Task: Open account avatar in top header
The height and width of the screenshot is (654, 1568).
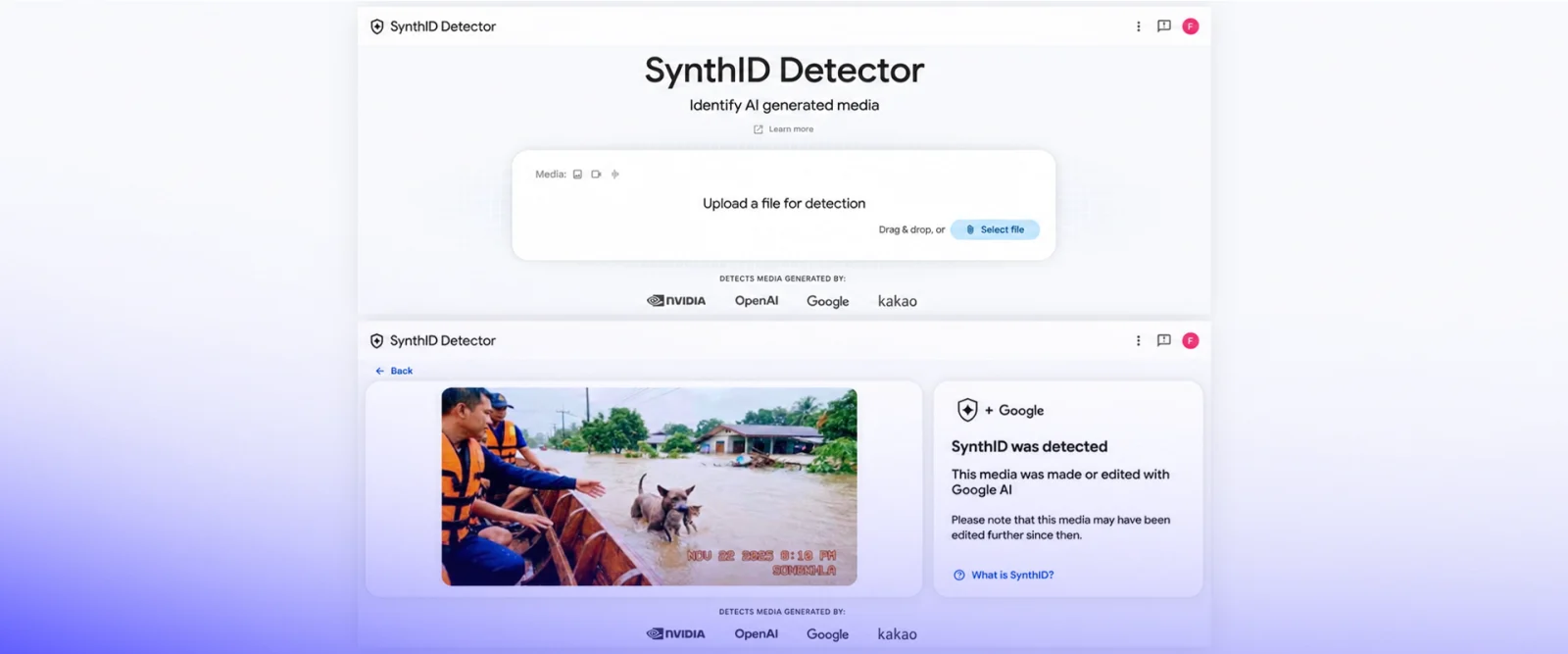Action: (x=1191, y=26)
